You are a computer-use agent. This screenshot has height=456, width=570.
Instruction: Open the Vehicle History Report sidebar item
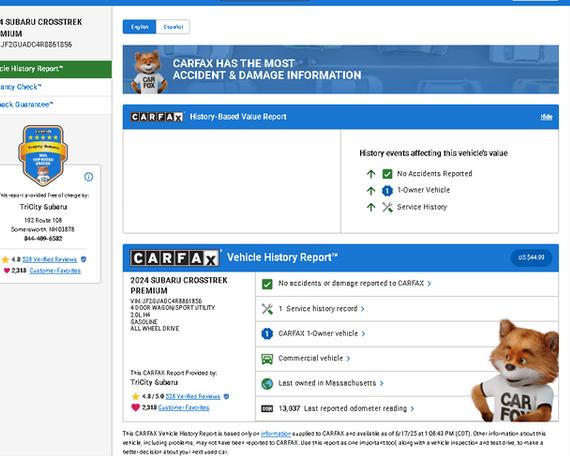pyautogui.click(x=56, y=69)
